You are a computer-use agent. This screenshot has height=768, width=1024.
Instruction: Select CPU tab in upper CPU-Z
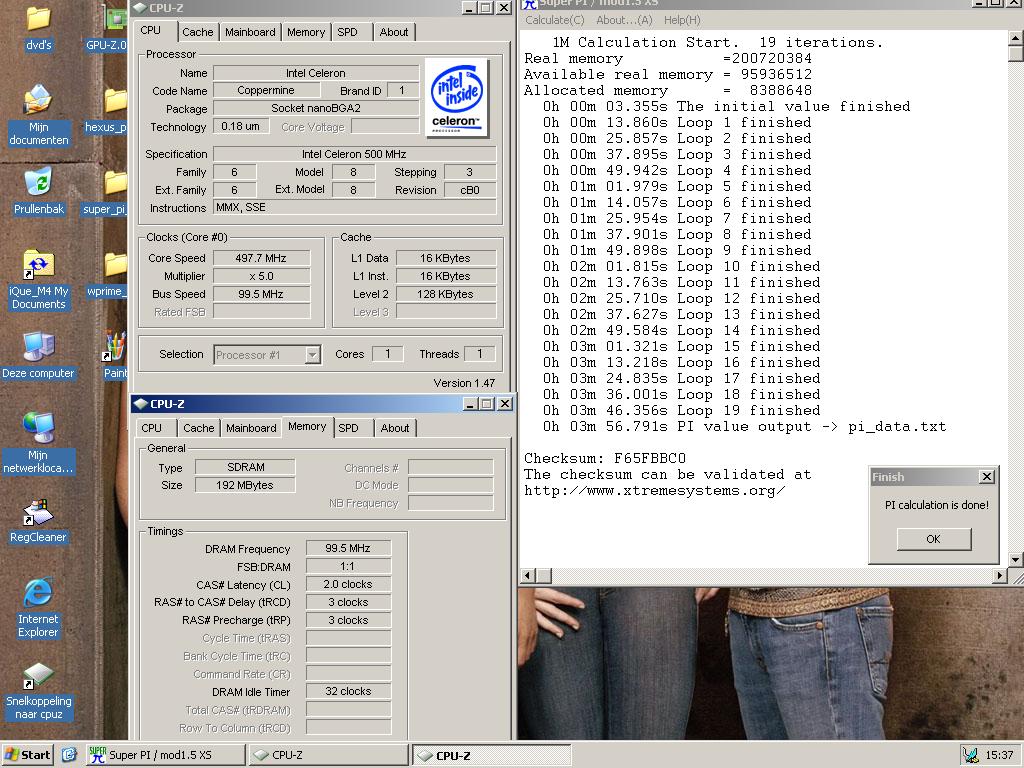[x=150, y=30]
